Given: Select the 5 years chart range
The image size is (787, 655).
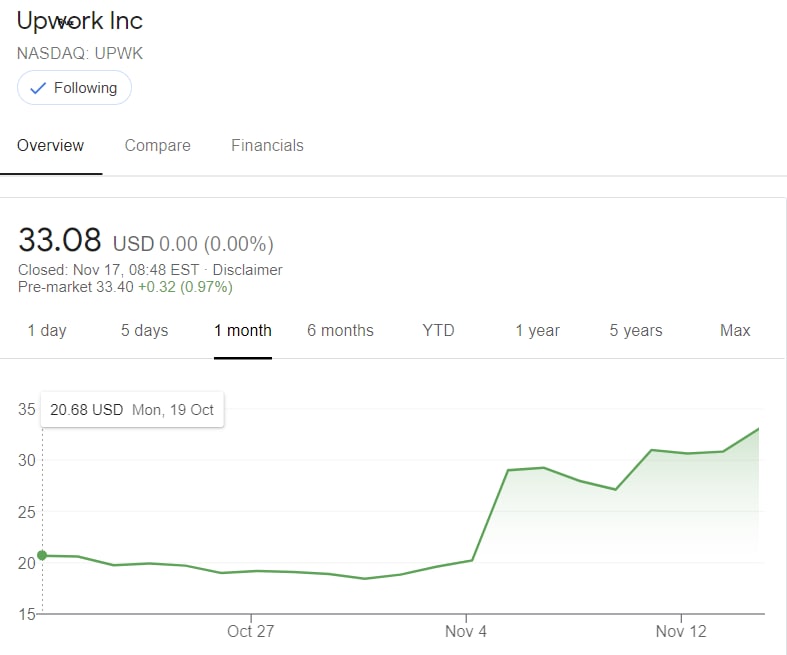Looking at the screenshot, I should [636, 331].
